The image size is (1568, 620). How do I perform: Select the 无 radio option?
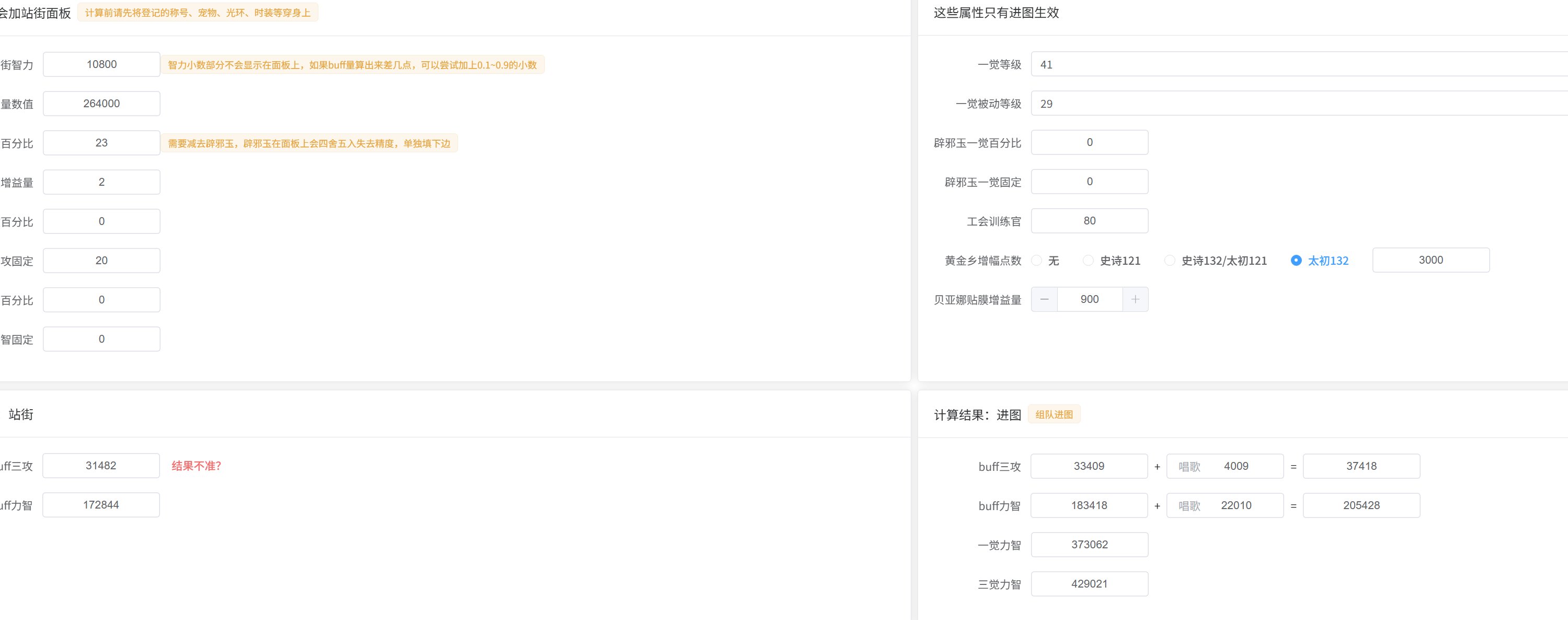pyautogui.click(x=1037, y=261)
